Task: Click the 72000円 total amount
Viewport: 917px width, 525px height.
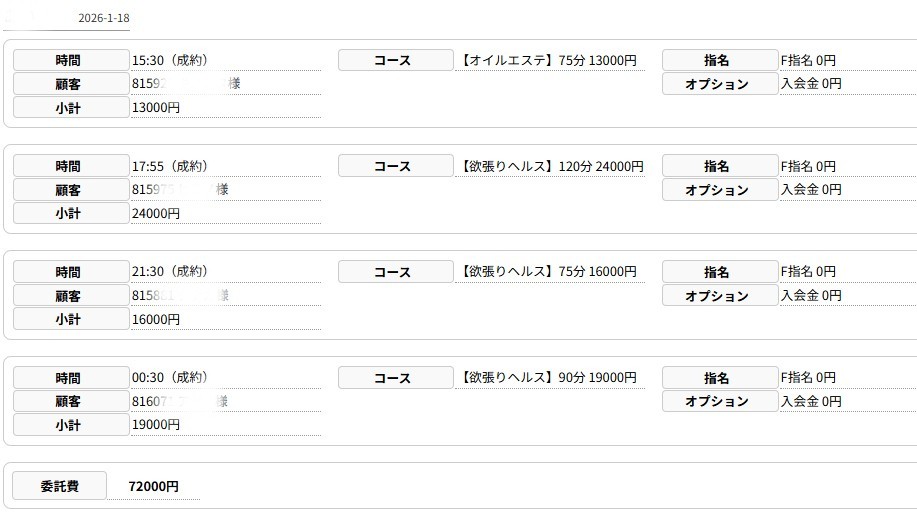Action: click(x=154, y=487)
